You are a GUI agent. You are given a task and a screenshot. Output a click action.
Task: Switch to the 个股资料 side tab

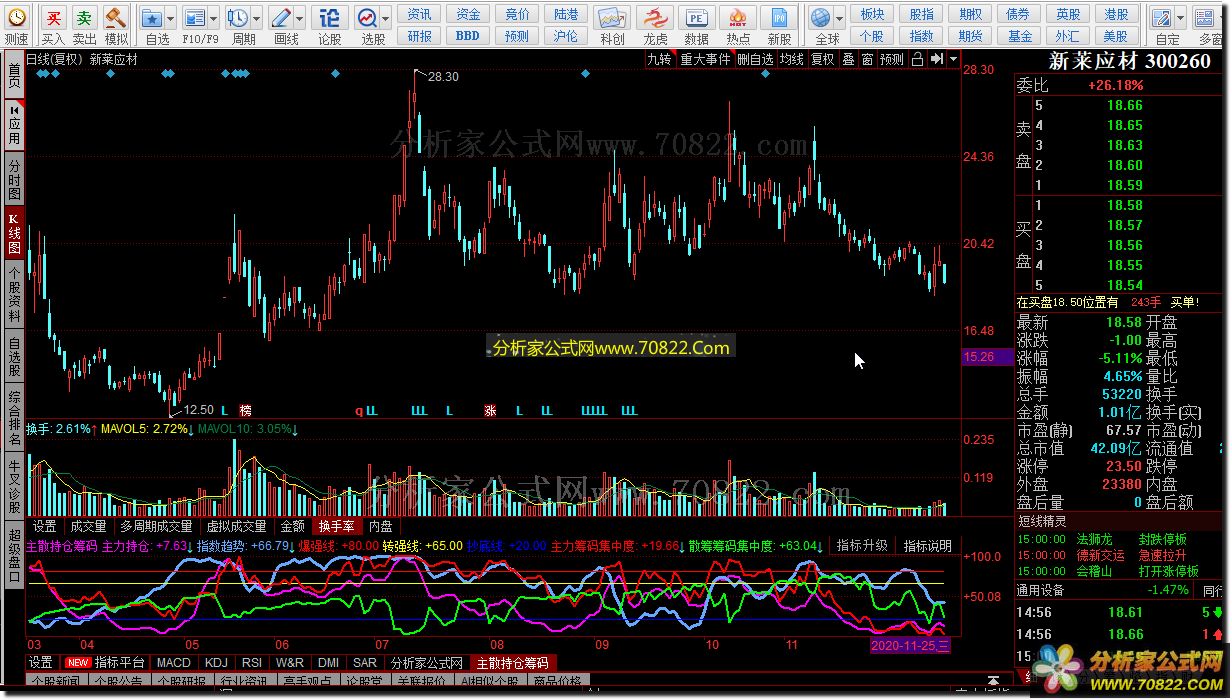[14, 294]
